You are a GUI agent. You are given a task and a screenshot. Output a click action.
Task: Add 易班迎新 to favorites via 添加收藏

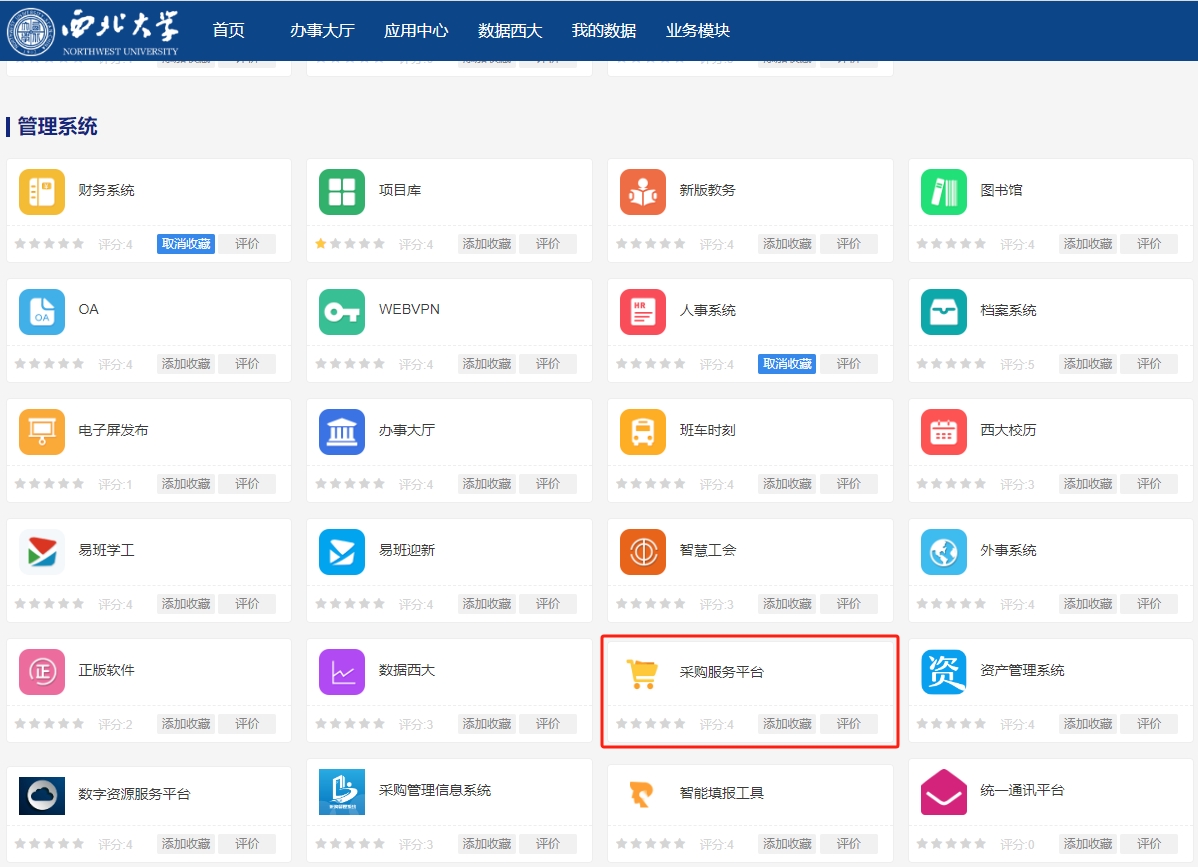[x=487, y=603]
